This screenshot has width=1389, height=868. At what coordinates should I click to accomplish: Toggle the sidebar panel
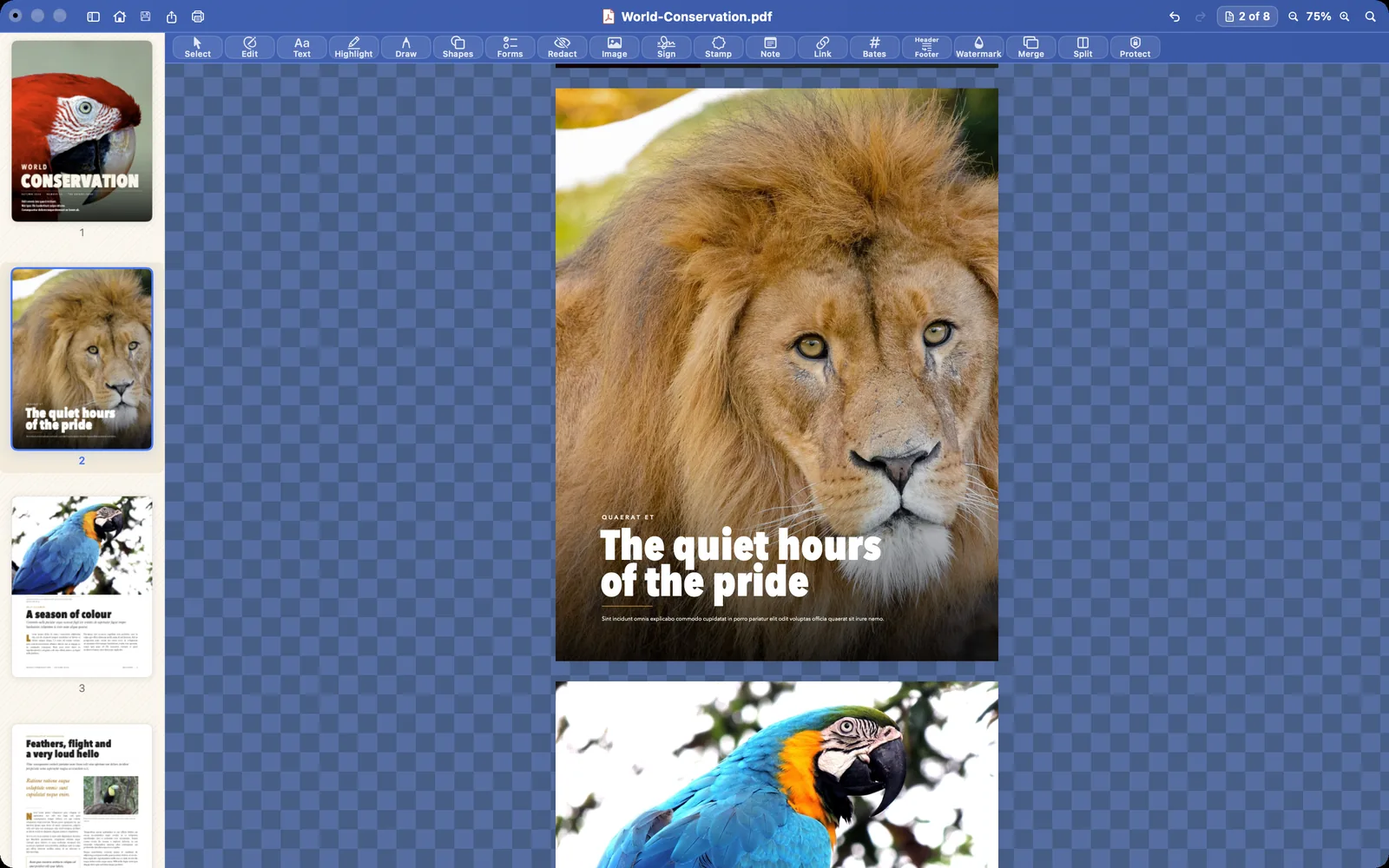pos(93,16)
